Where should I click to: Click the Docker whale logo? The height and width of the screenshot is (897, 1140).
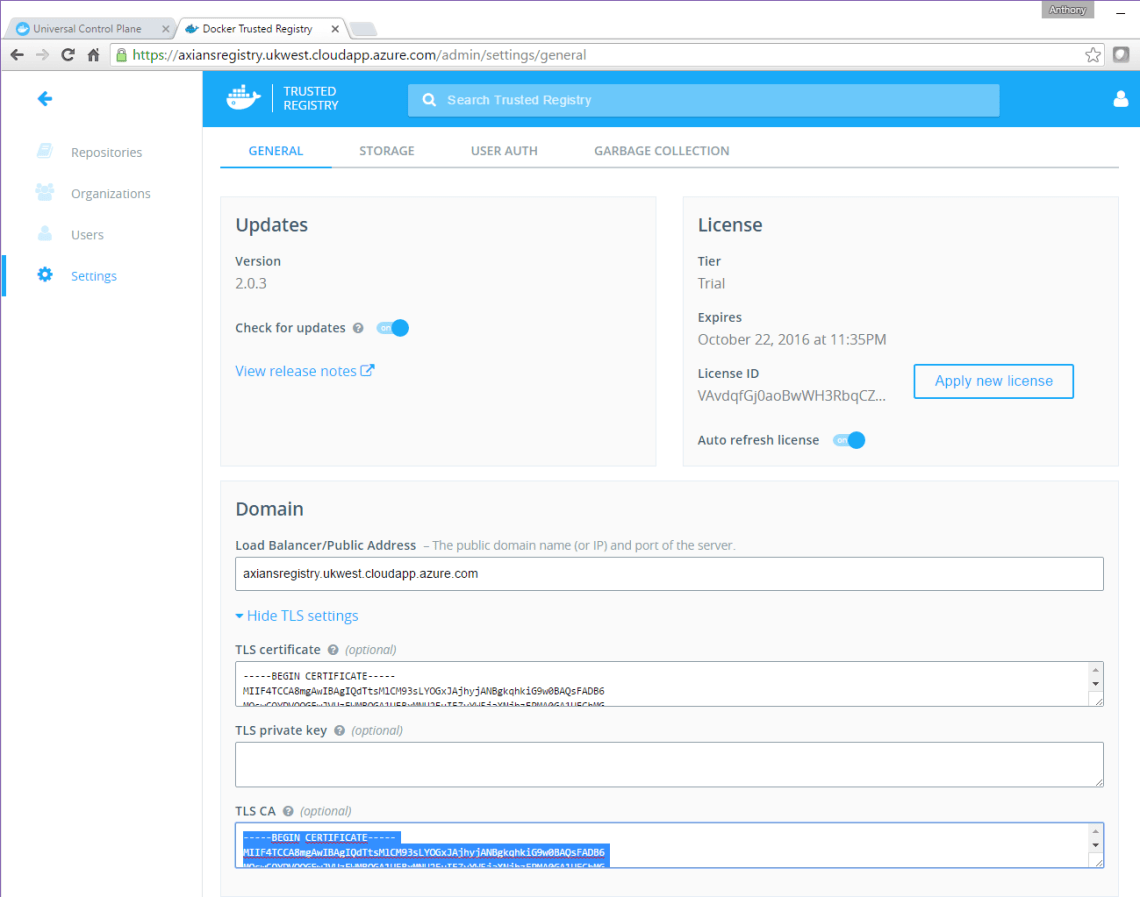click(x=244, y=98)
